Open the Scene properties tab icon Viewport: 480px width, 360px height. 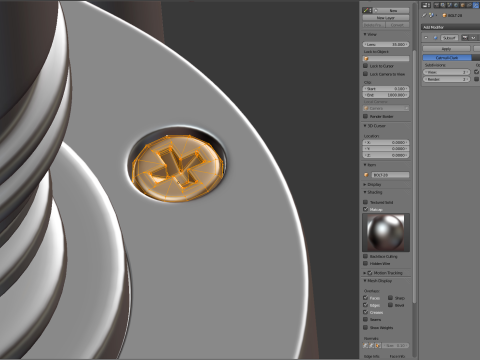tap(449, 5)
